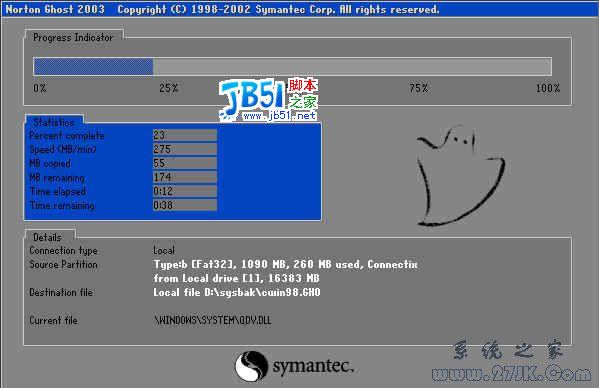Click the 25% progress marker
This screenshot has width=599, height=388.
[168, 88]
